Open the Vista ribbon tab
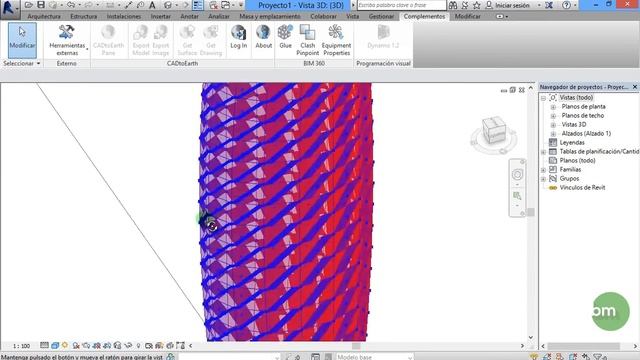 coord(353,16)
